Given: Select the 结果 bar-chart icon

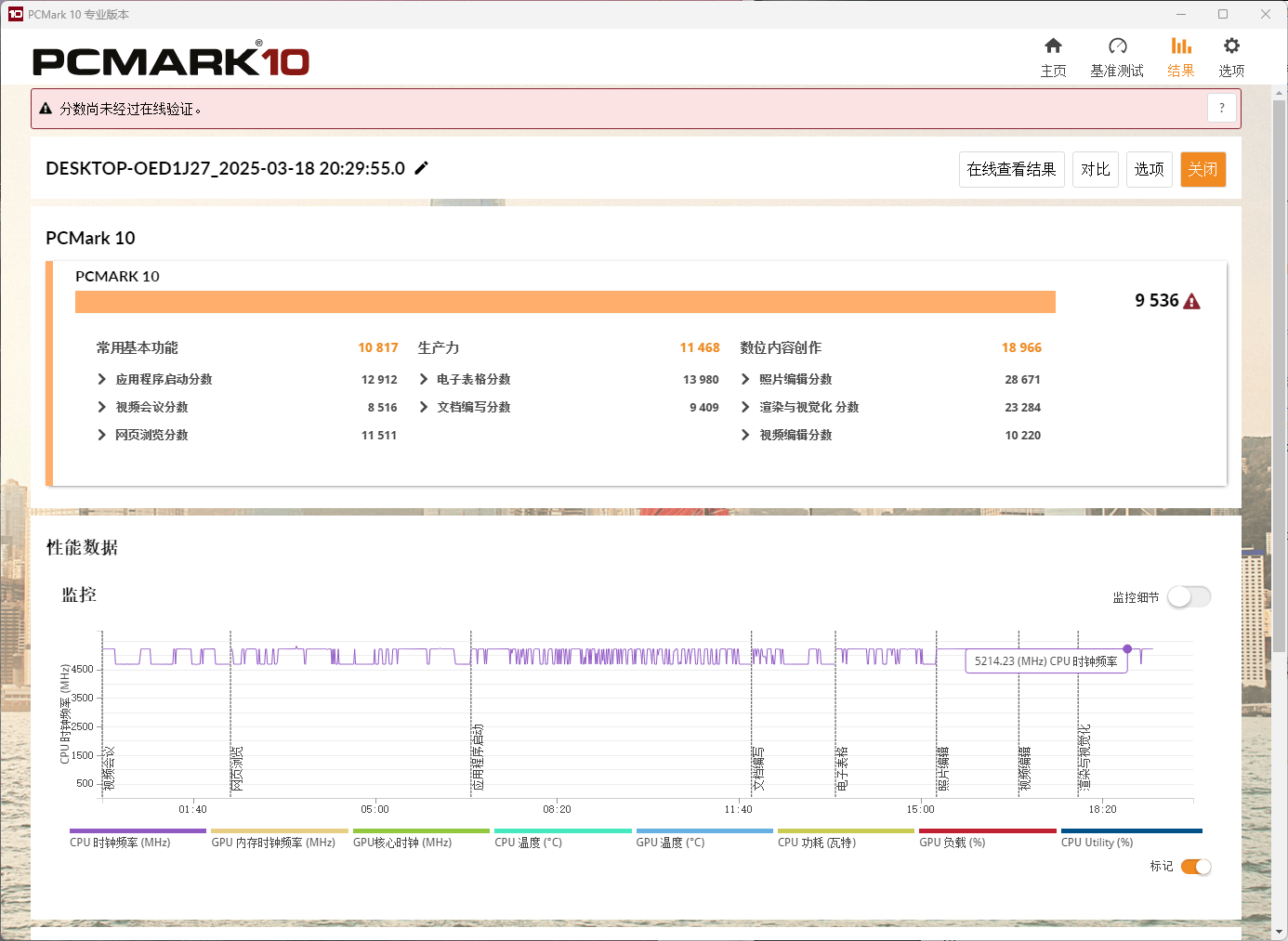Looking at the screenshot, I should coord(1181,46).
